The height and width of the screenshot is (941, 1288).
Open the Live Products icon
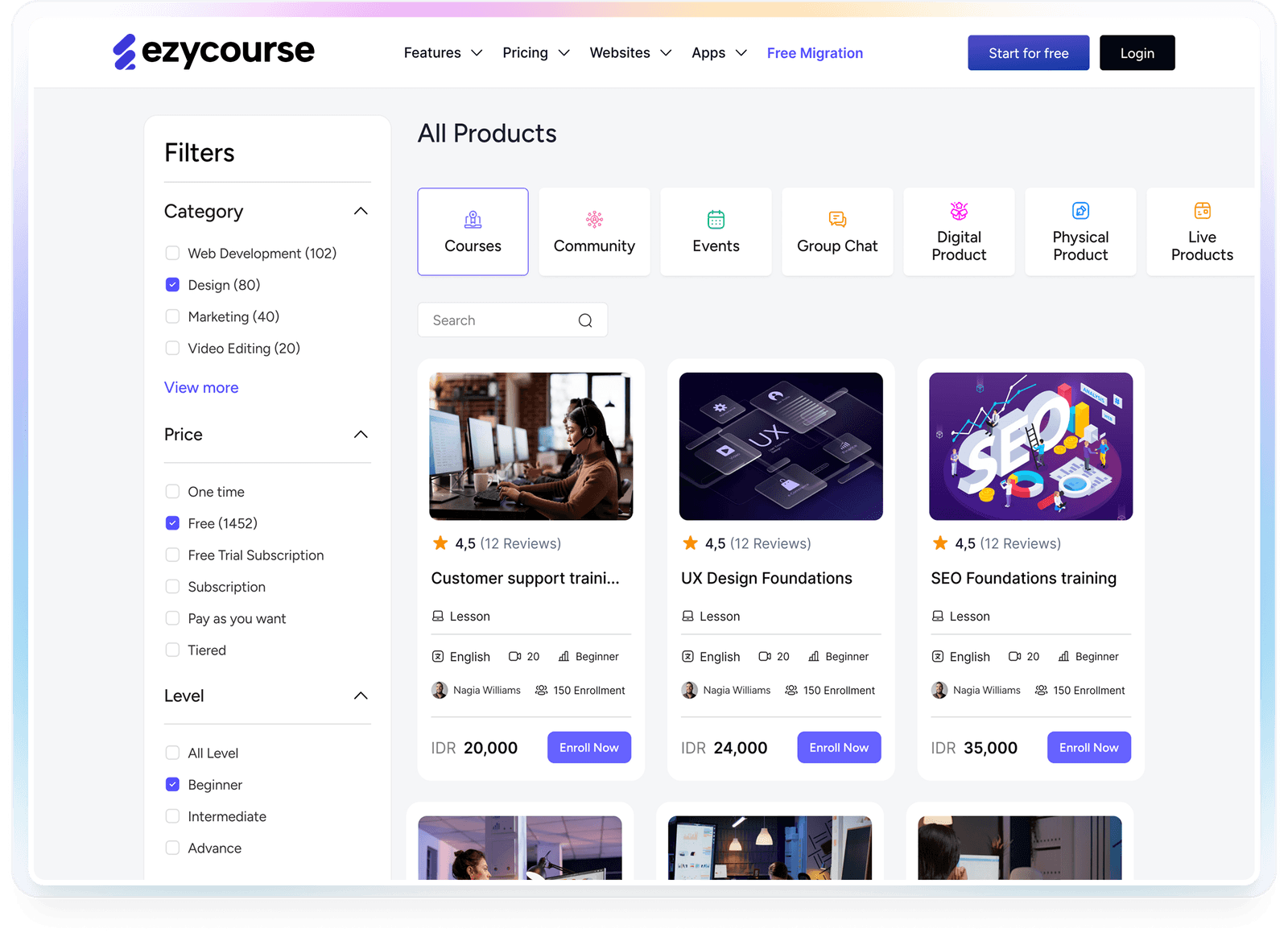1202,209
